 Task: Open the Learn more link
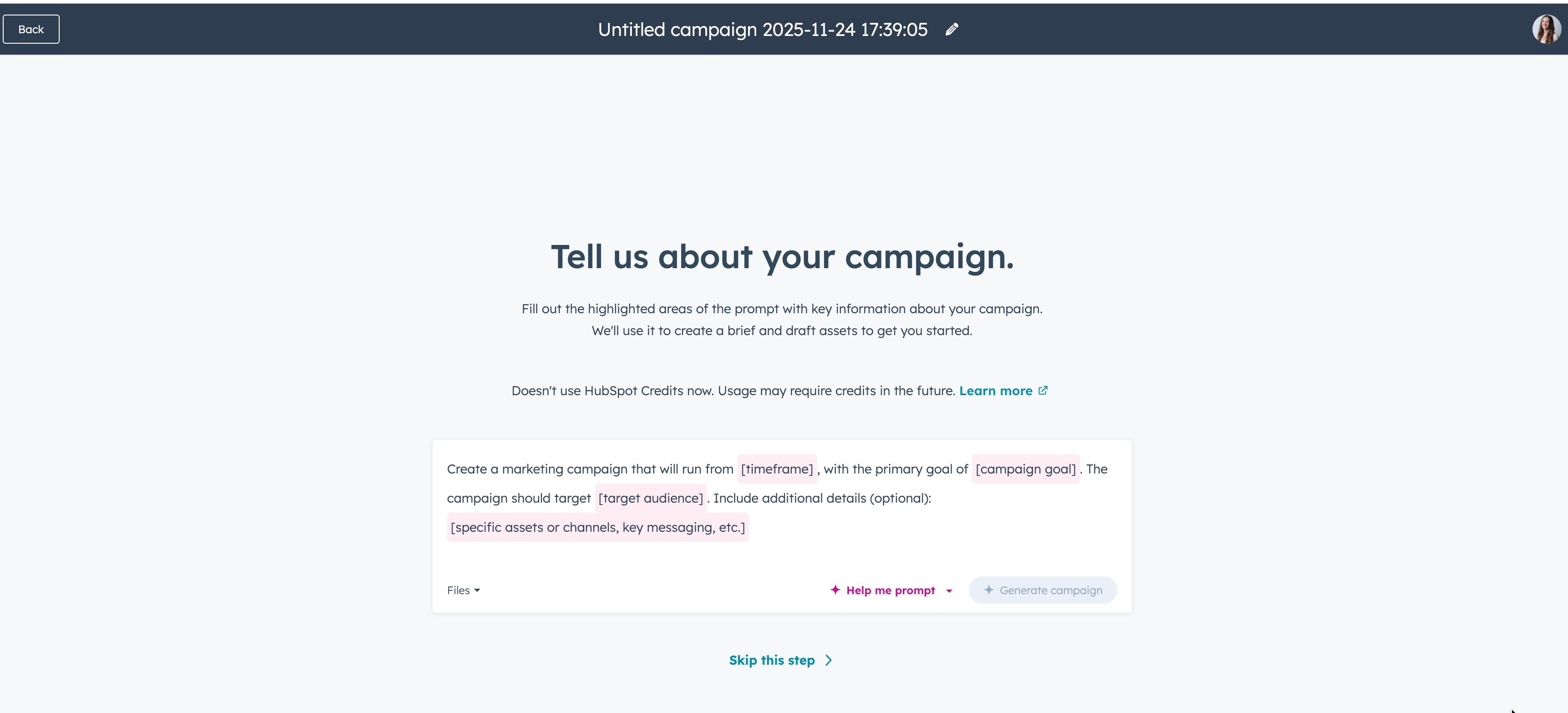click(x=995, y=391)
